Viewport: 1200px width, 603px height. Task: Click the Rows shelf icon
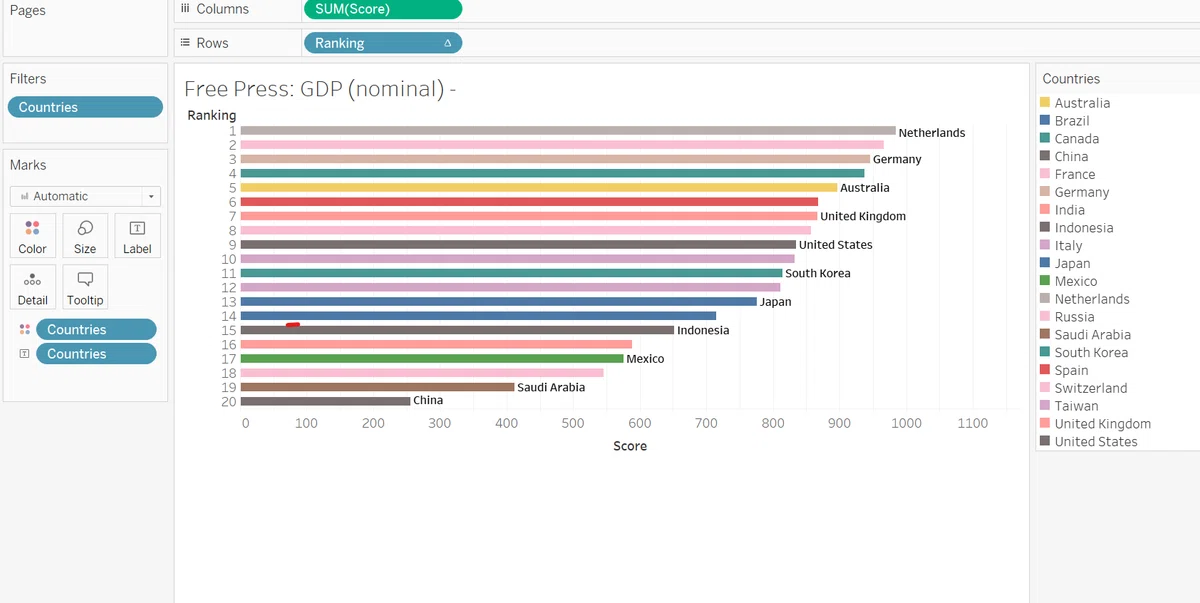pos(185,43)
